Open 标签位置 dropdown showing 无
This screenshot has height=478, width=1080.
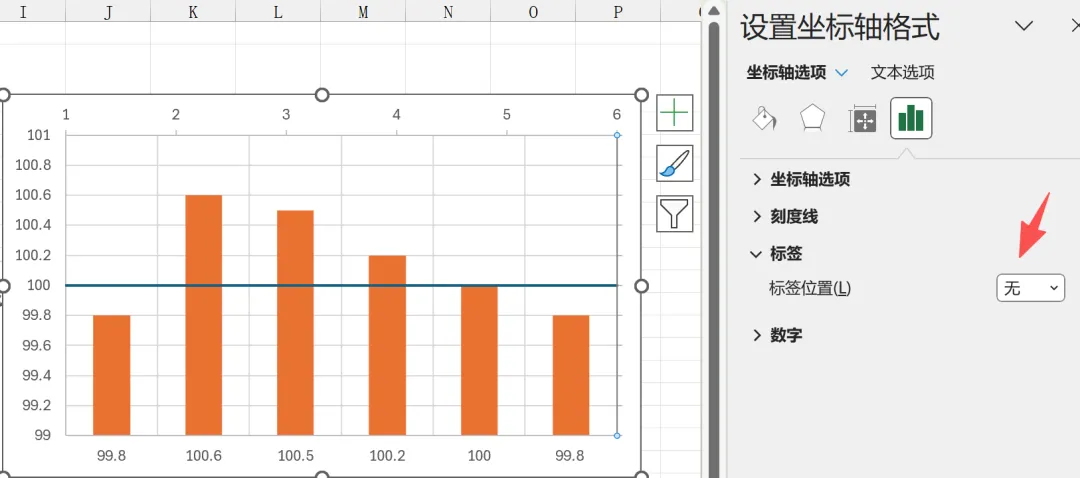tap(1030, 288)
